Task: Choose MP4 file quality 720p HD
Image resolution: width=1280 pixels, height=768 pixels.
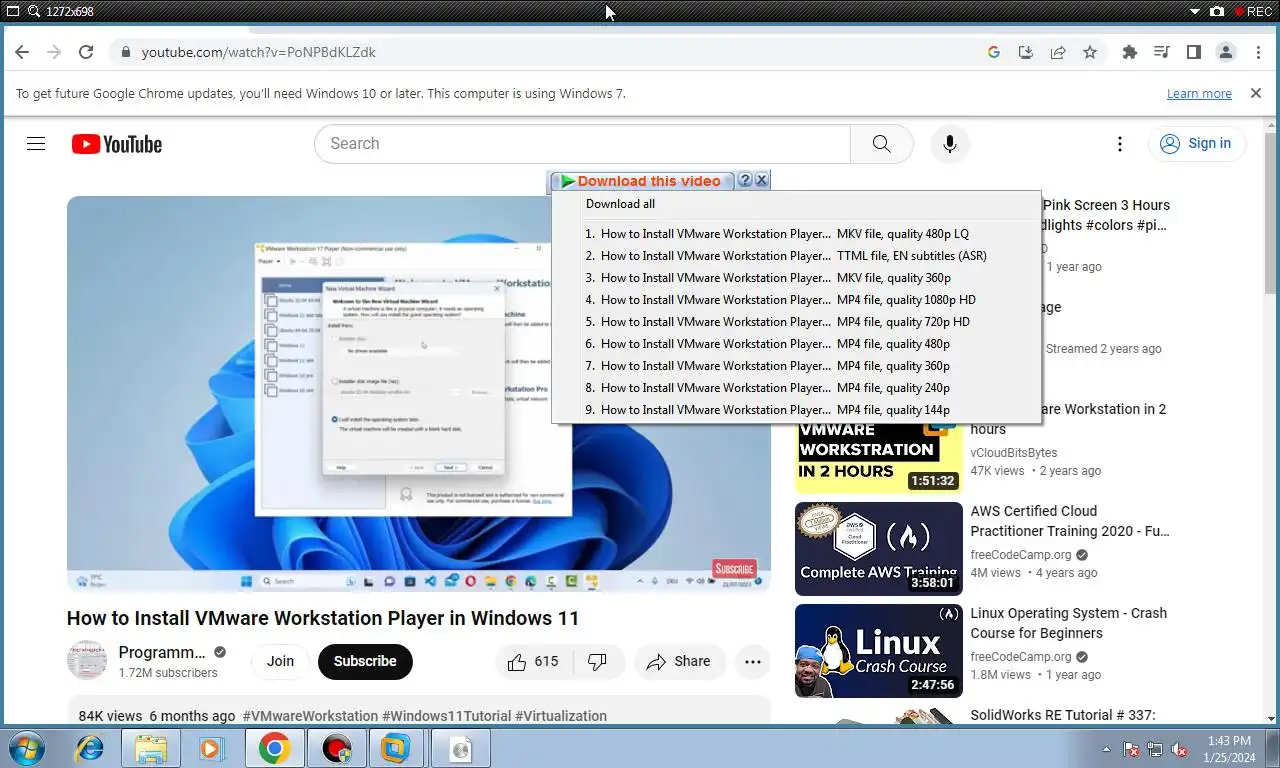Action: coord(796,322)
